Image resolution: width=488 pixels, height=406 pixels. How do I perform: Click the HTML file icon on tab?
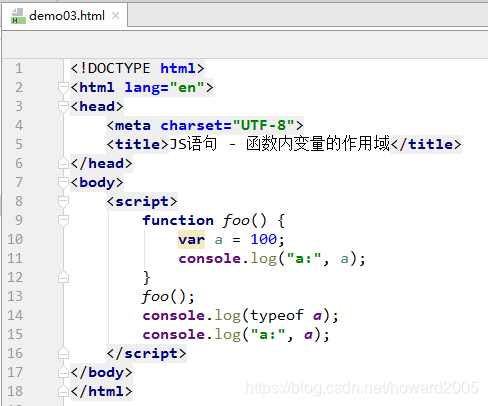coord(18,16)
